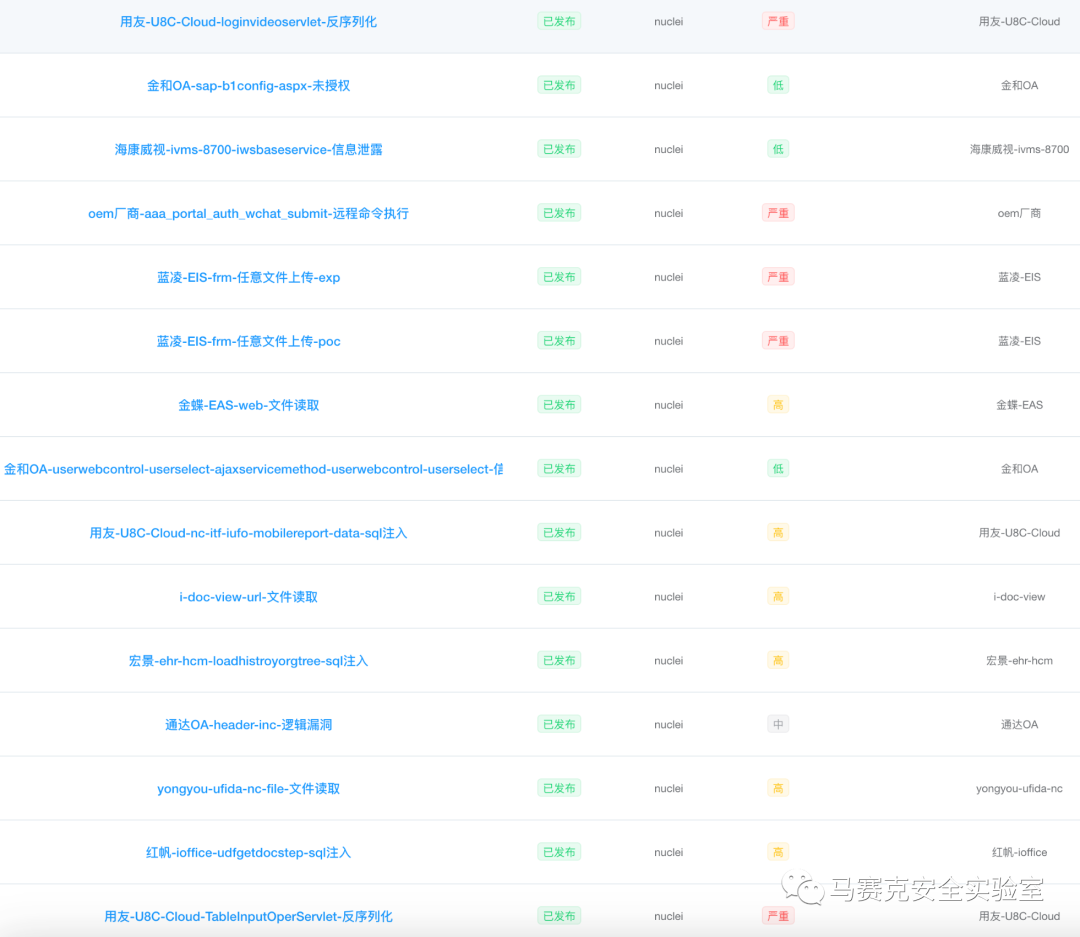This screenshot has width=1080, height=937.
Task: Click 已发布 status tag for 金蝶-EAS-web row
Action: tap(559, 405)
